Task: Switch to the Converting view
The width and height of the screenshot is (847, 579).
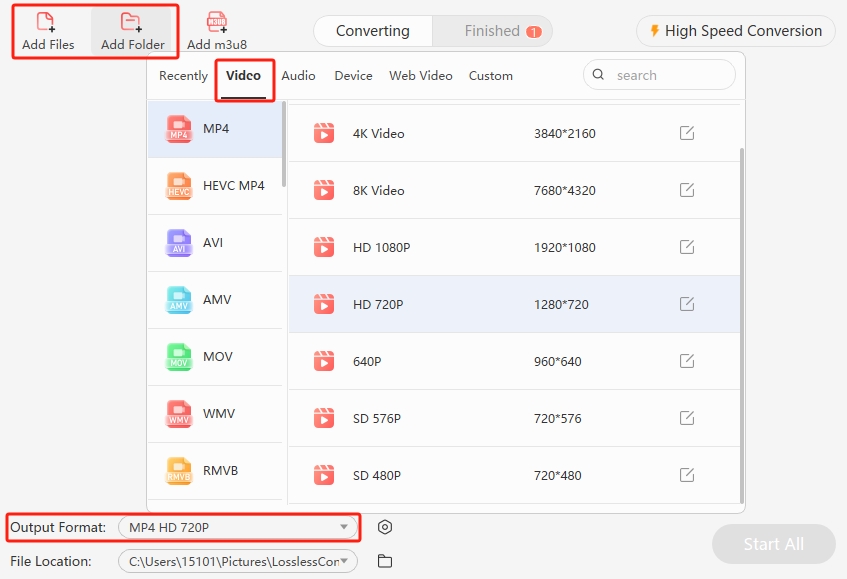Action: [x=372, y=31]
